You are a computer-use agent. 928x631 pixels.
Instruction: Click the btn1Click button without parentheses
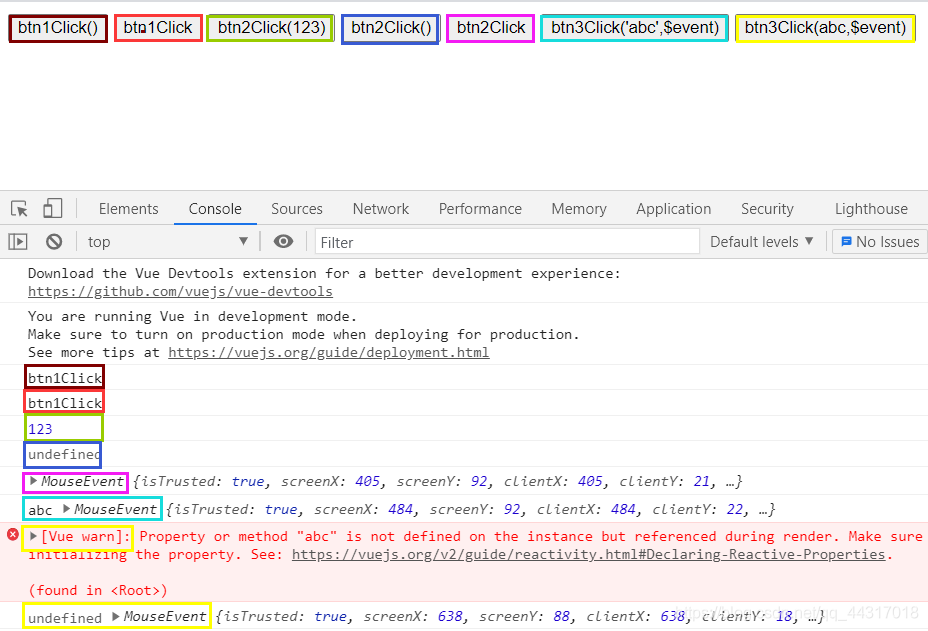point(158,28)
